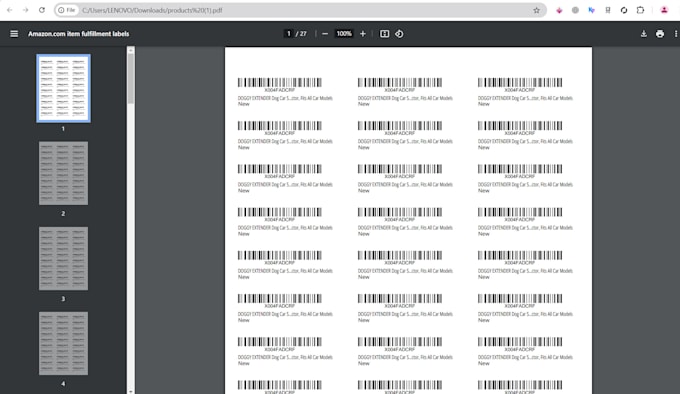This screenshot has width=680, height=394.
Task: Click the sidebar scrollbar down arrow
Action: 131,391
